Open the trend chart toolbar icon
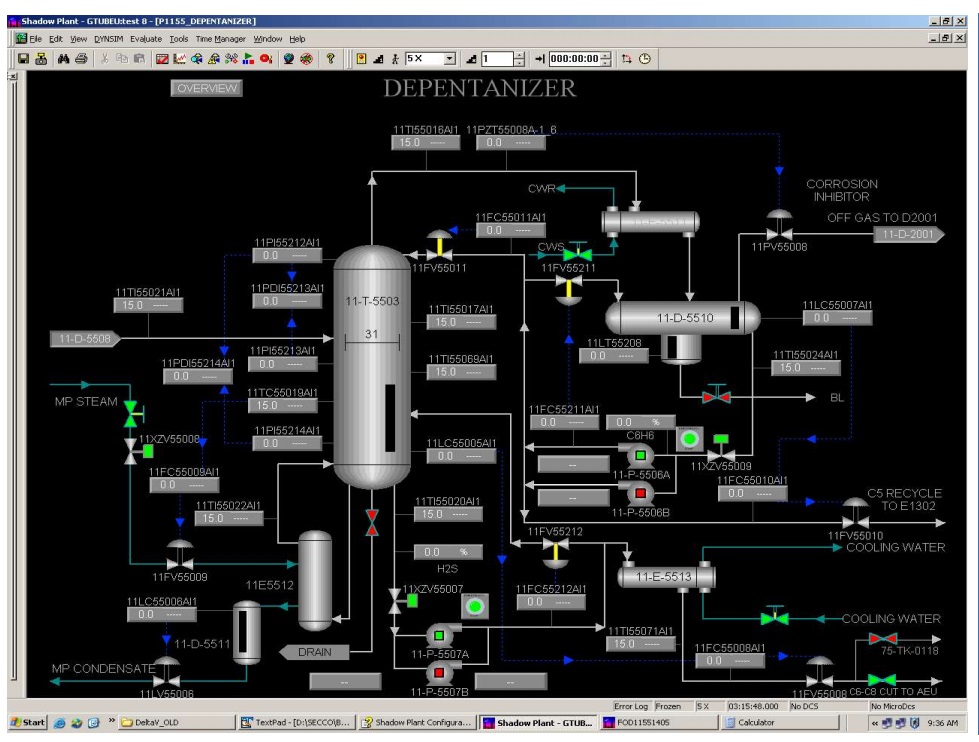 [x=180, y=59]
